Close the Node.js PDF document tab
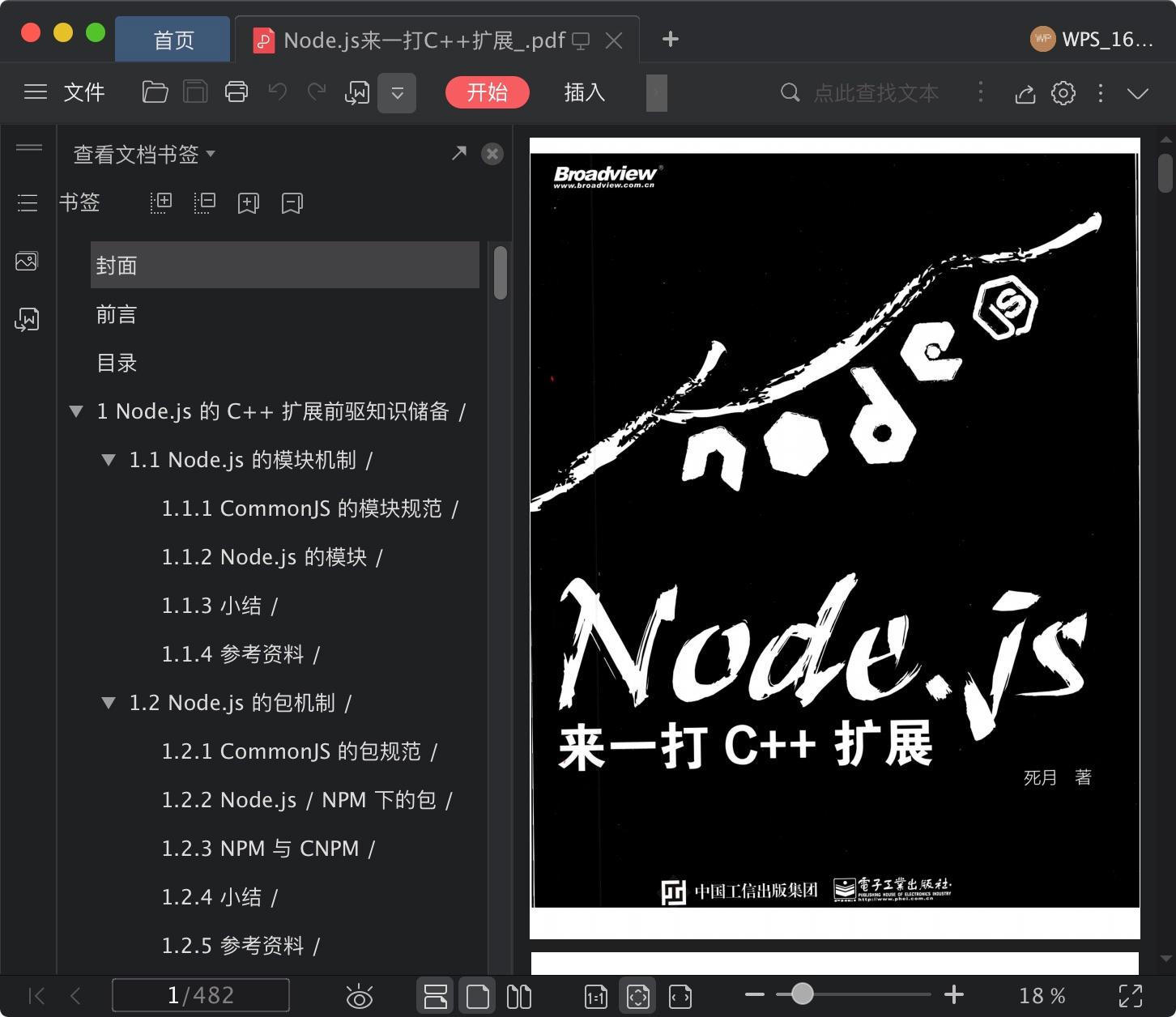The height and width of the screenshot is (1017, 1176). coord(614,40)
